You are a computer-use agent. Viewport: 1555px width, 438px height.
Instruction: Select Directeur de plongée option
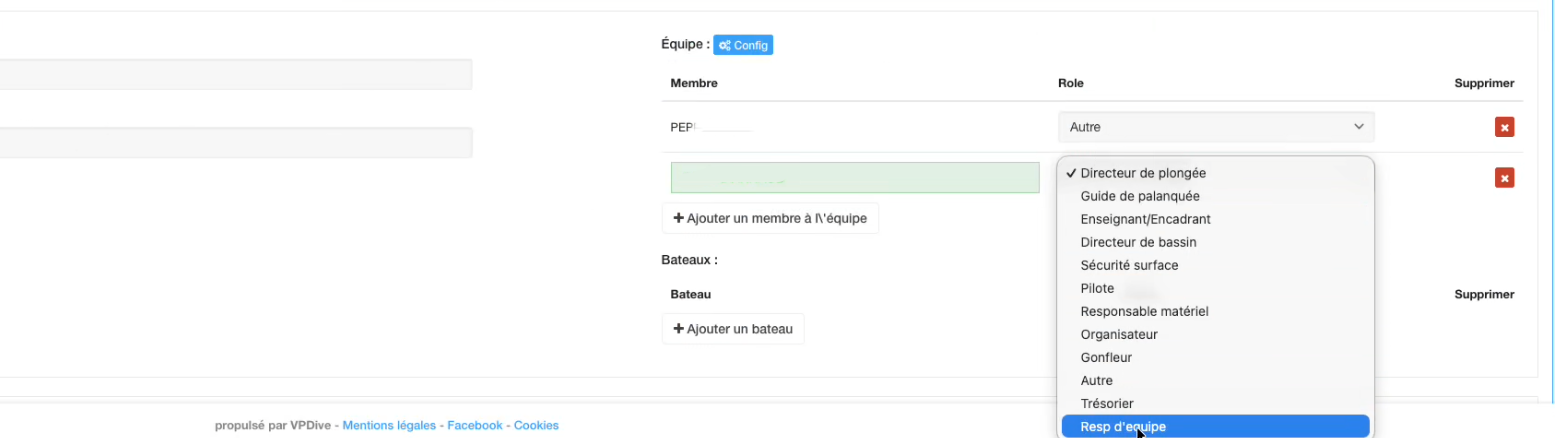point(1142,173)
